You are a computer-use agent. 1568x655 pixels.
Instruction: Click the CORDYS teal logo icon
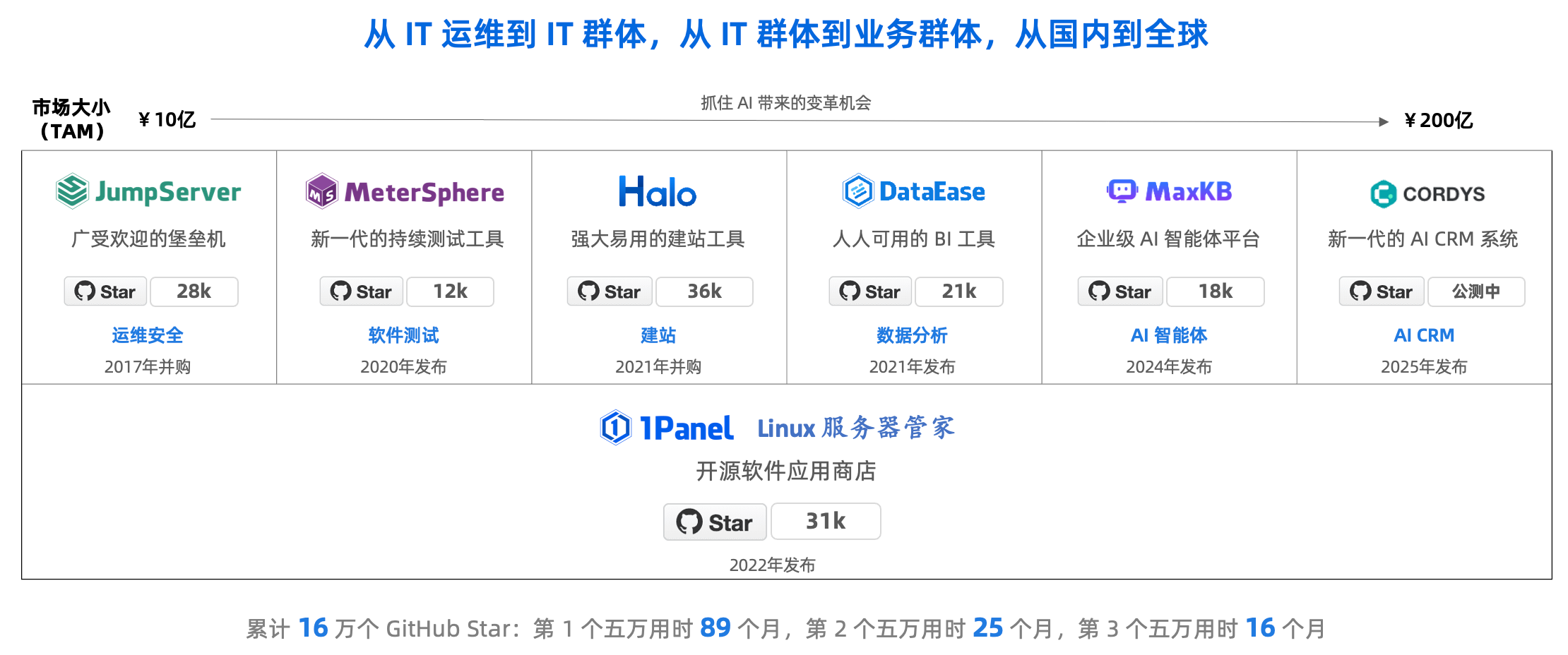coord(1383,193)
